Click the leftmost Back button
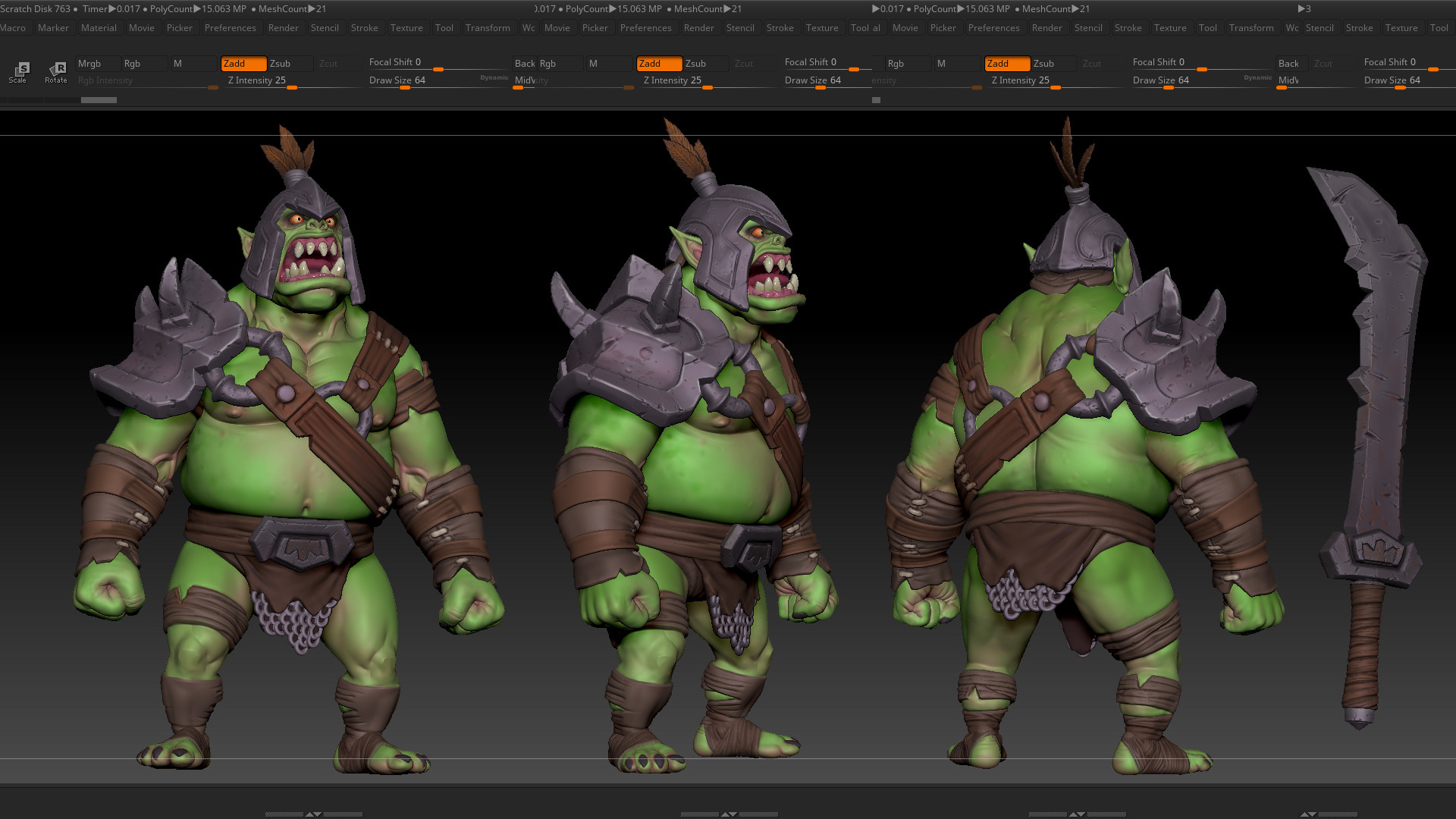 click(x=524, y=64)
